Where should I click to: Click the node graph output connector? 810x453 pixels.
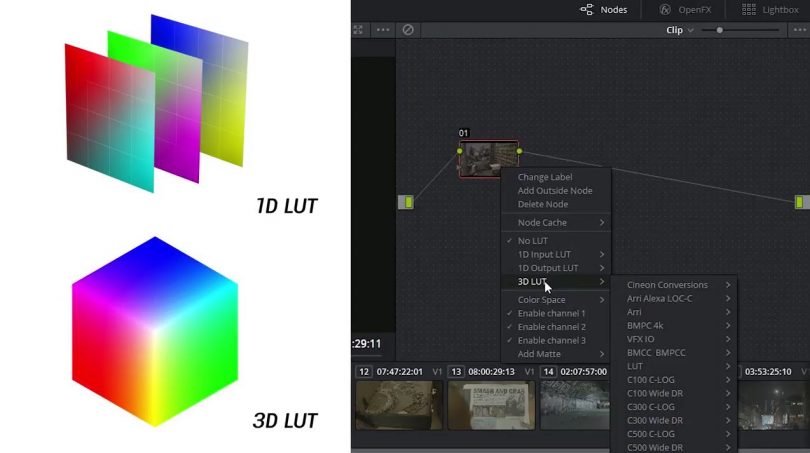coord(801,202)
